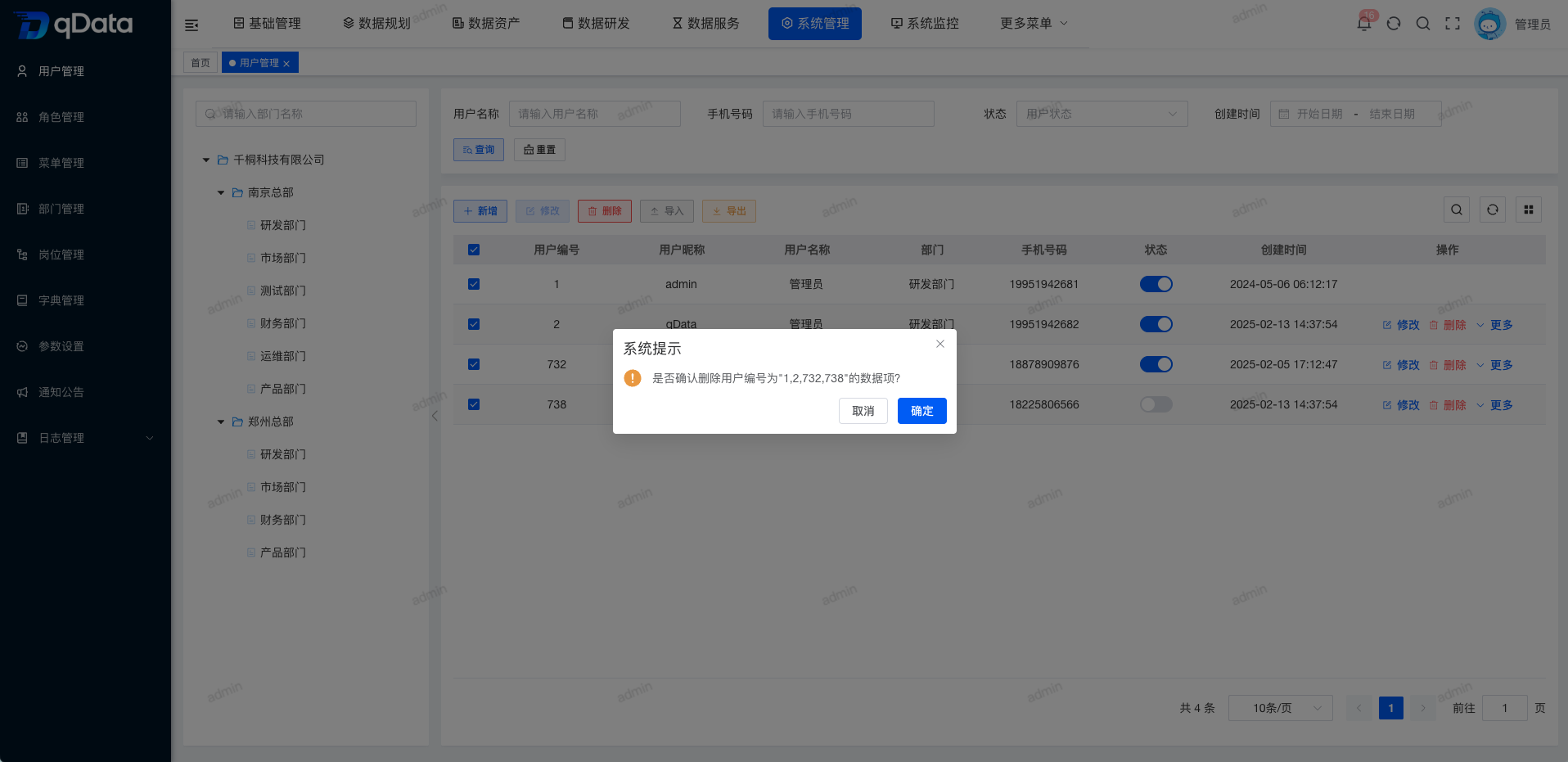Open 用户管理 in sidebar

85,71
